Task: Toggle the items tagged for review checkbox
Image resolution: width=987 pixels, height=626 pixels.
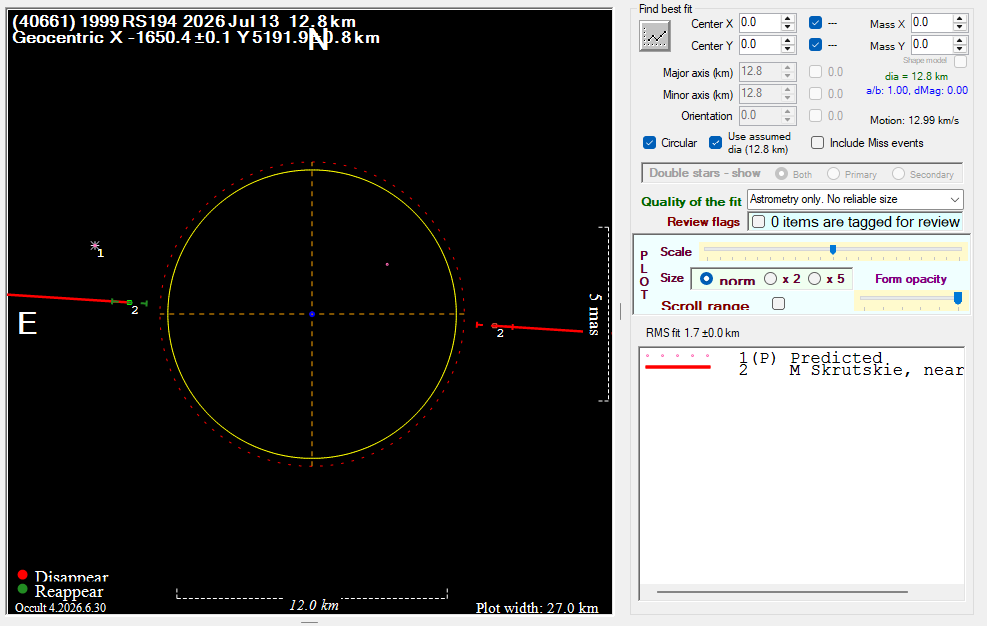Action: (759, 222)
